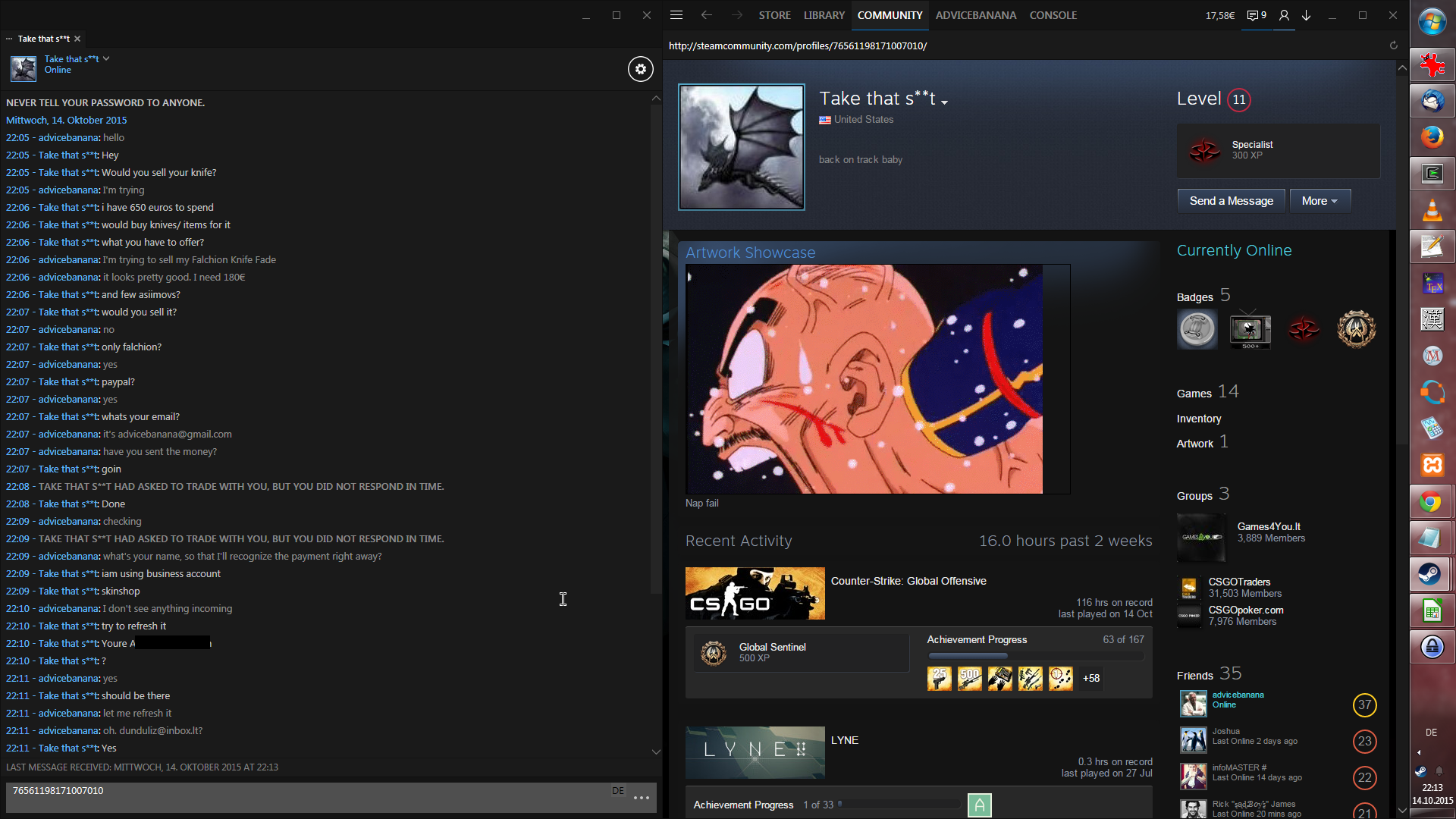
Task: Open the Inventory link
Action: pyautogui.click(x=1198, y=419)
